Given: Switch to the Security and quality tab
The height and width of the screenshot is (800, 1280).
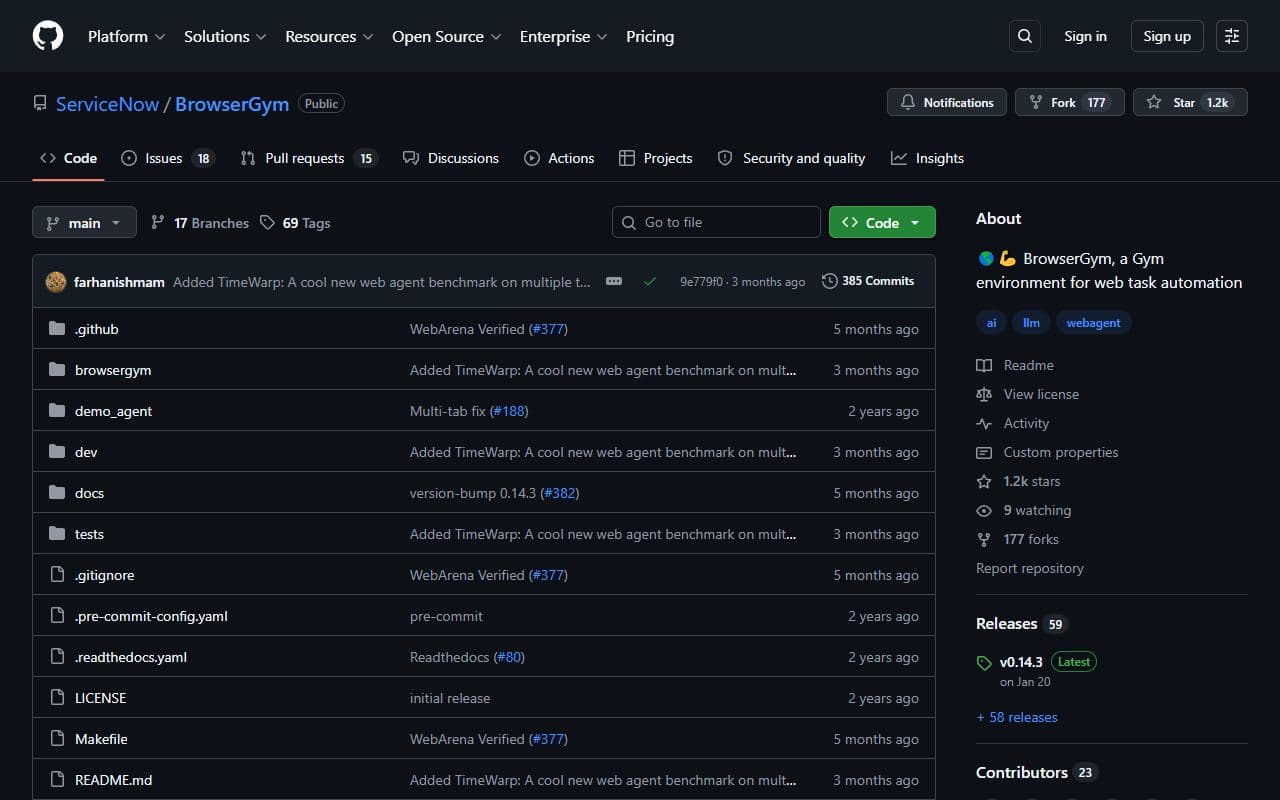Looking at the screenshot, I should pos(791,158).
